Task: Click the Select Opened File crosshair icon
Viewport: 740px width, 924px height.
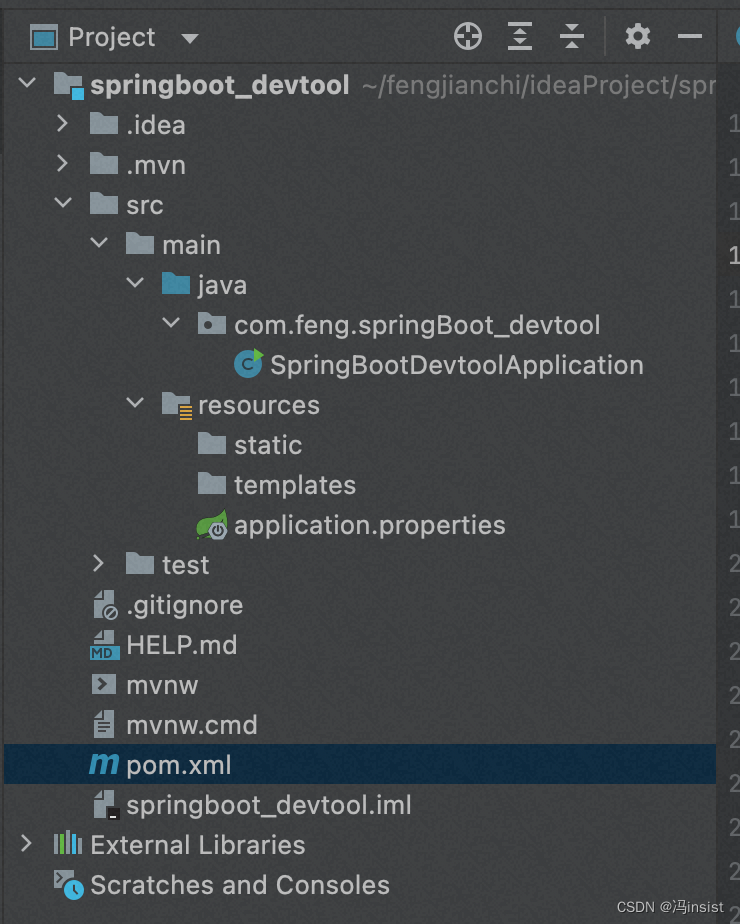Action: pos(467,36)
